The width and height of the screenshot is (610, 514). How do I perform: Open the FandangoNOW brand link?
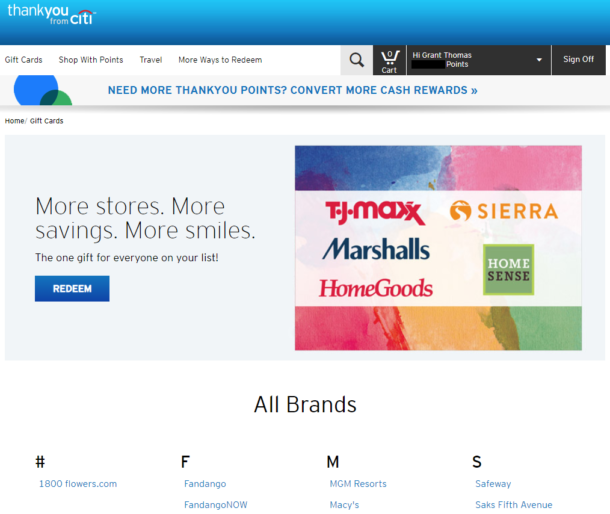pyautogui.click(x=216, y=505)
